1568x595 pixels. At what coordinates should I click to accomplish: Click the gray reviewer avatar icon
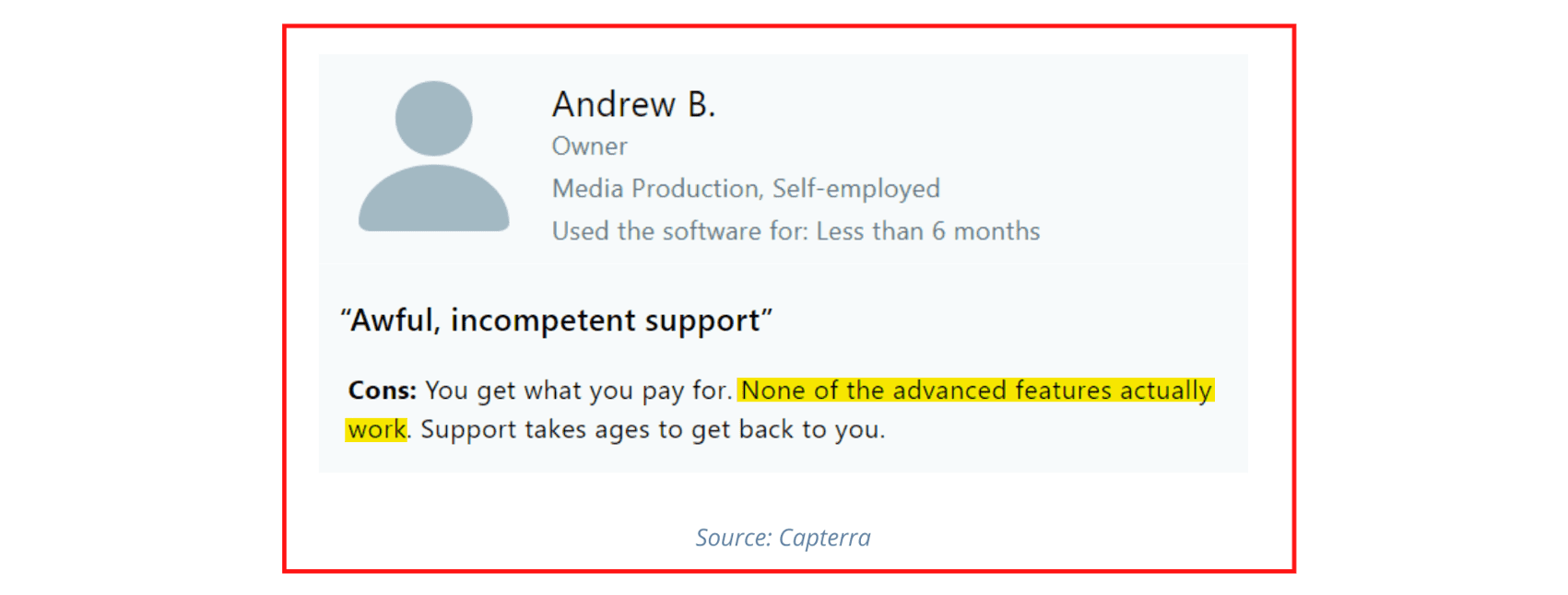pyautogui.click(x=433, y=156)
